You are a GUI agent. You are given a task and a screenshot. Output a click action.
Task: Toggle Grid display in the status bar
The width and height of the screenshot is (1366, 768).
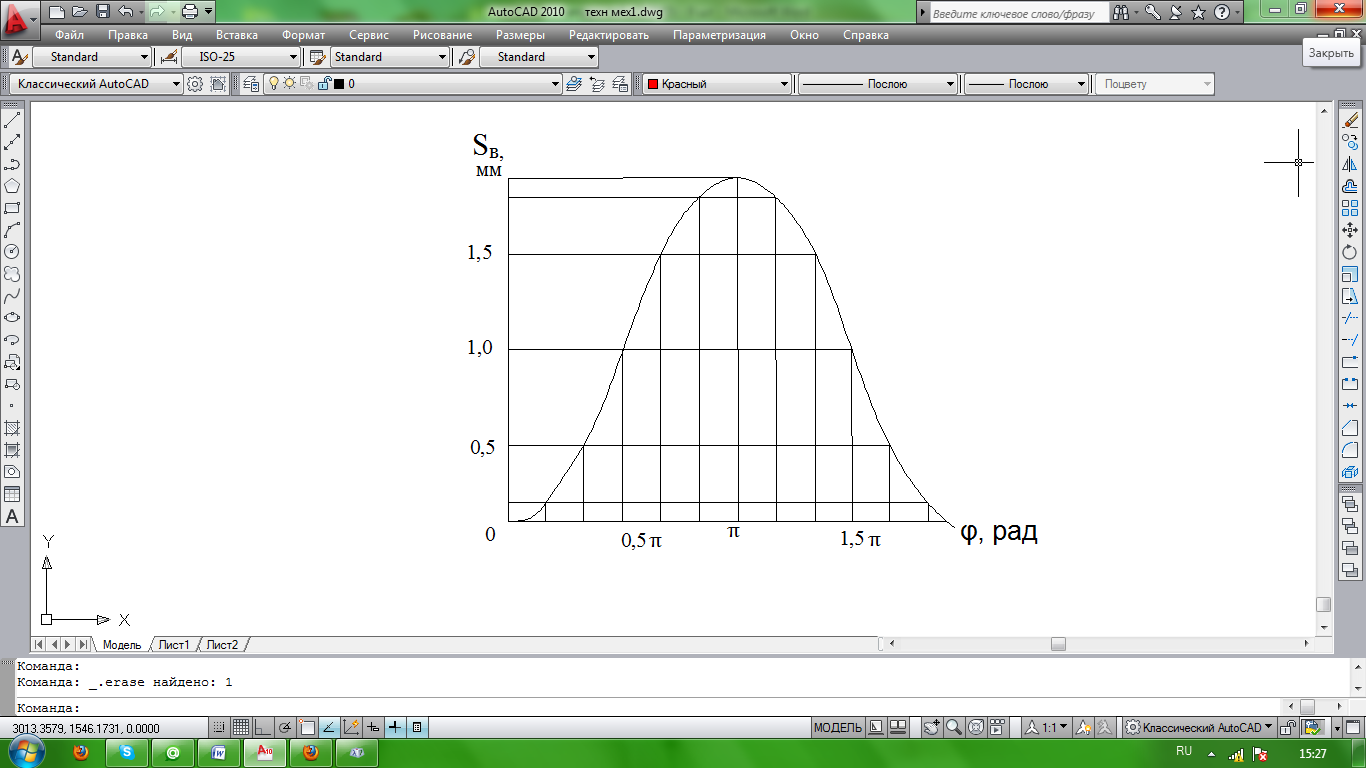[241, 728]
